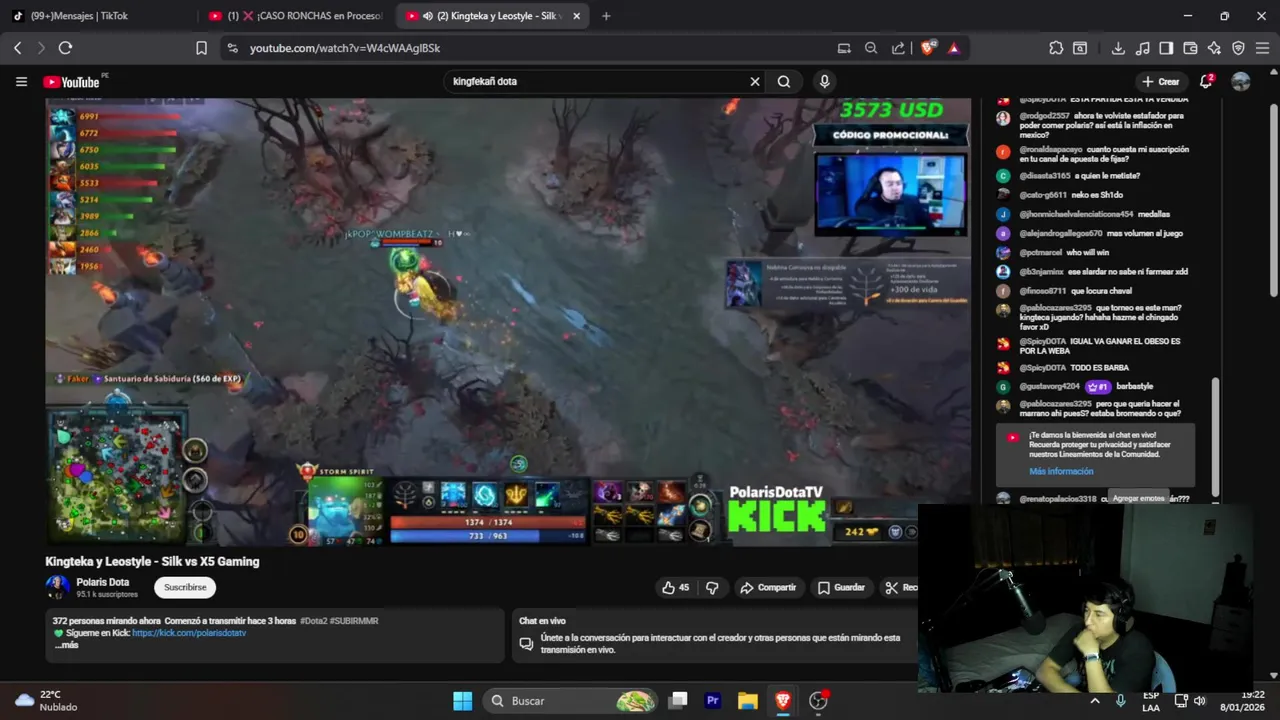The height and width of the screenshot is (720, 1280).
Task: Open Windows Start menu
Action: (462, 701)
